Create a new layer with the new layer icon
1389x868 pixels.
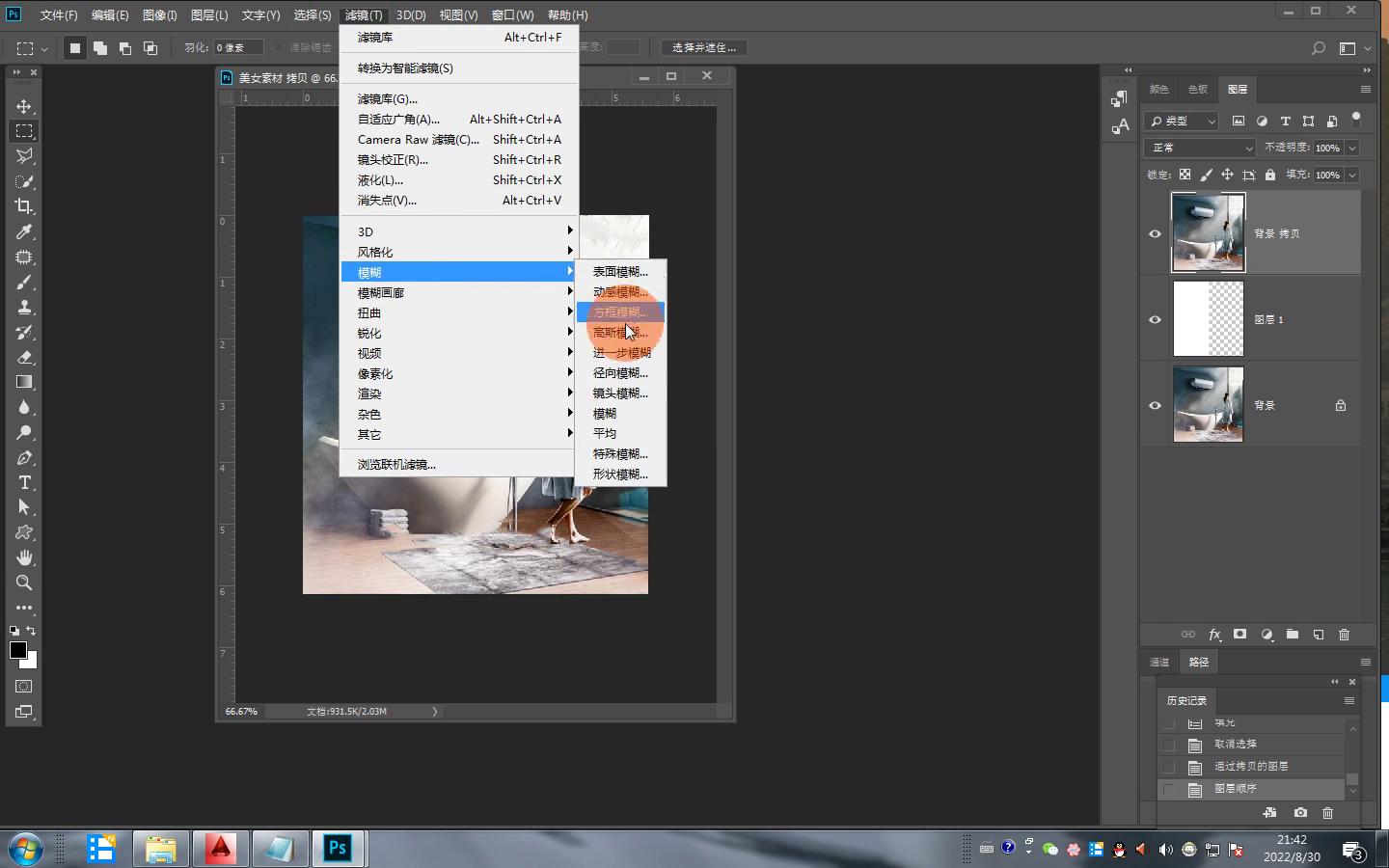[x=1318, y=635]
